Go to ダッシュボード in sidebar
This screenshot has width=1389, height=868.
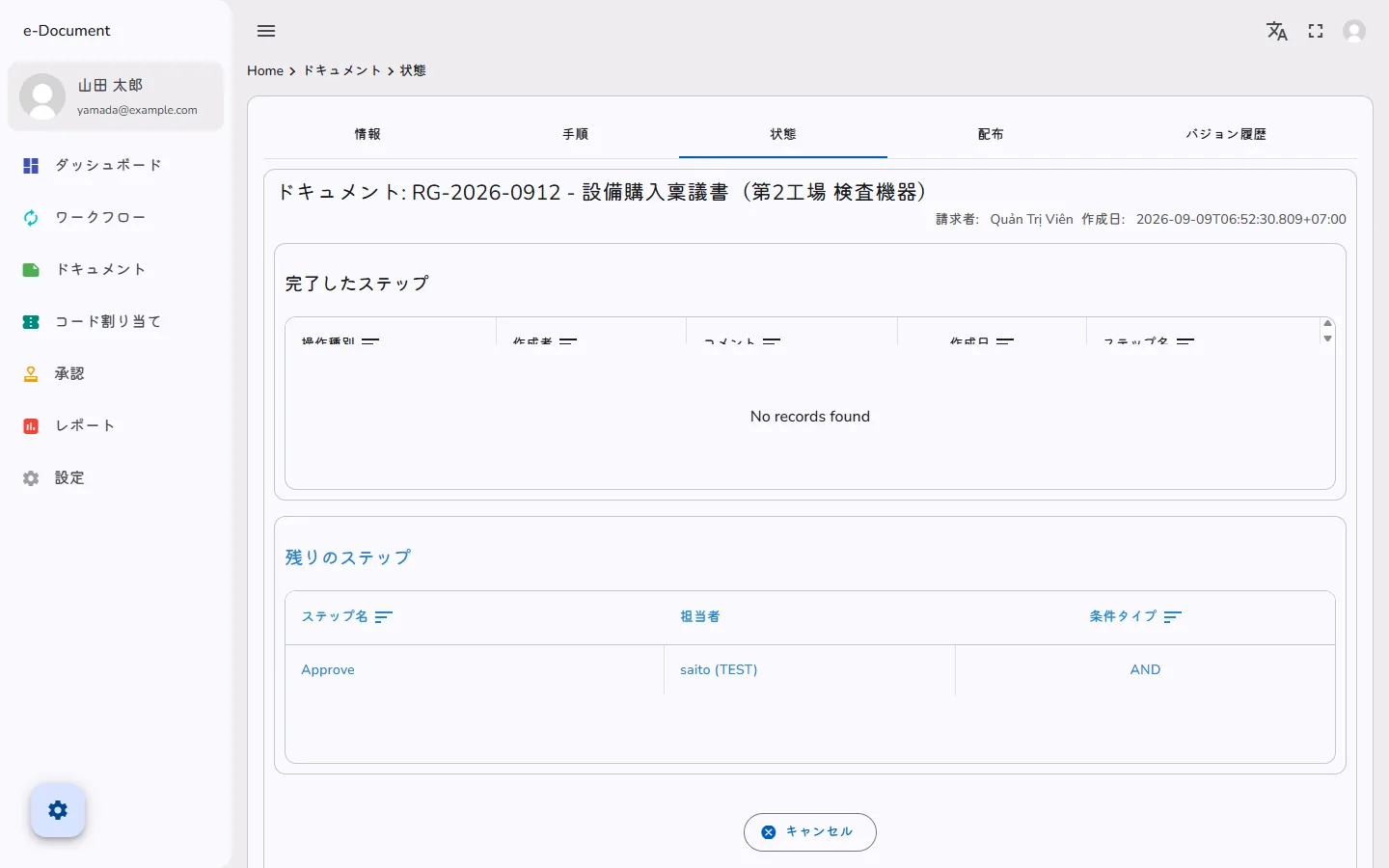tap(116, 166)
